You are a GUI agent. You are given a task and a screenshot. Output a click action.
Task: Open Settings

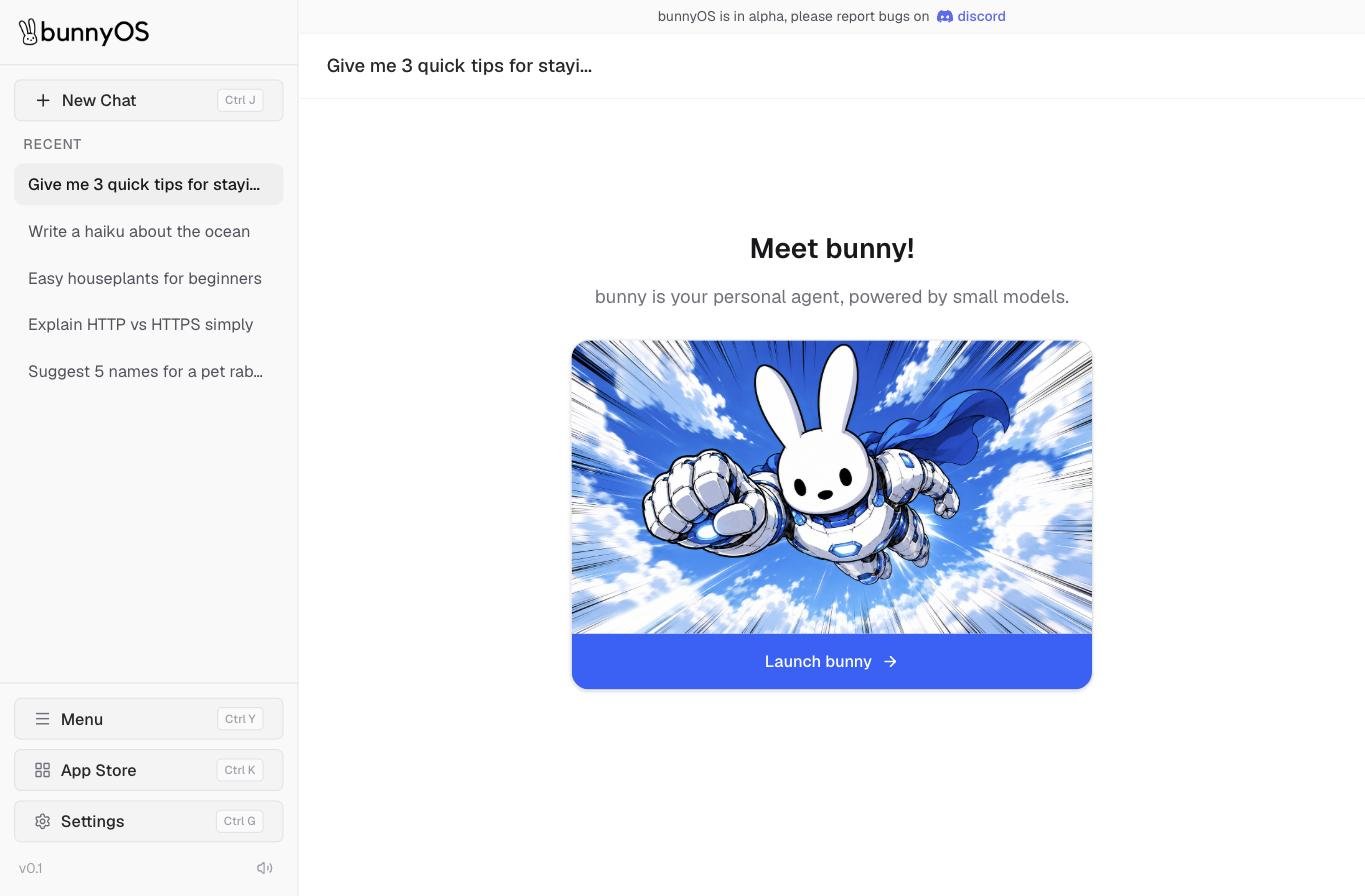click(x=149, y=821)
